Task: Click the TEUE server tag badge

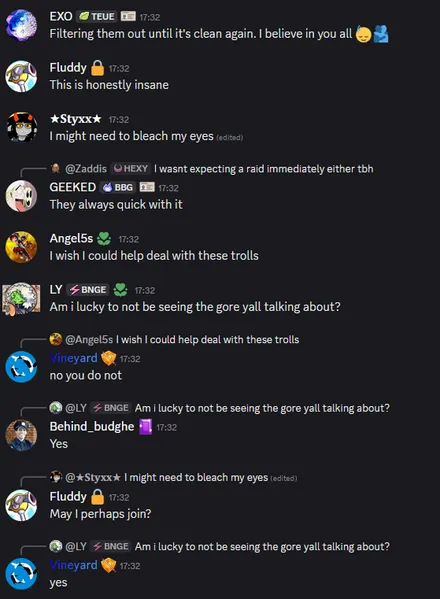Action: pos(97,16)
